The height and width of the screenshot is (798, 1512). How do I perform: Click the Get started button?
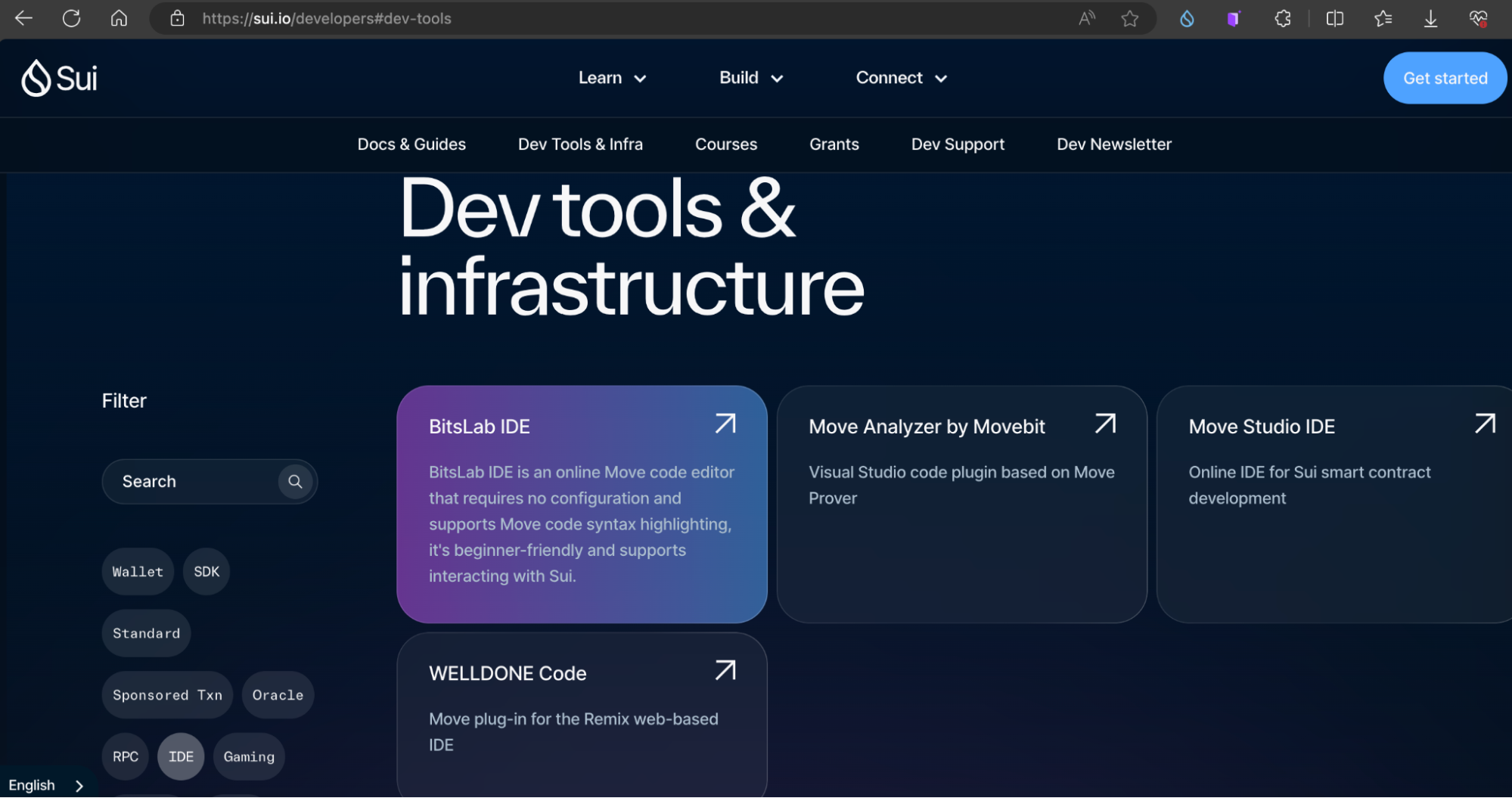(x=1445, y=78)
